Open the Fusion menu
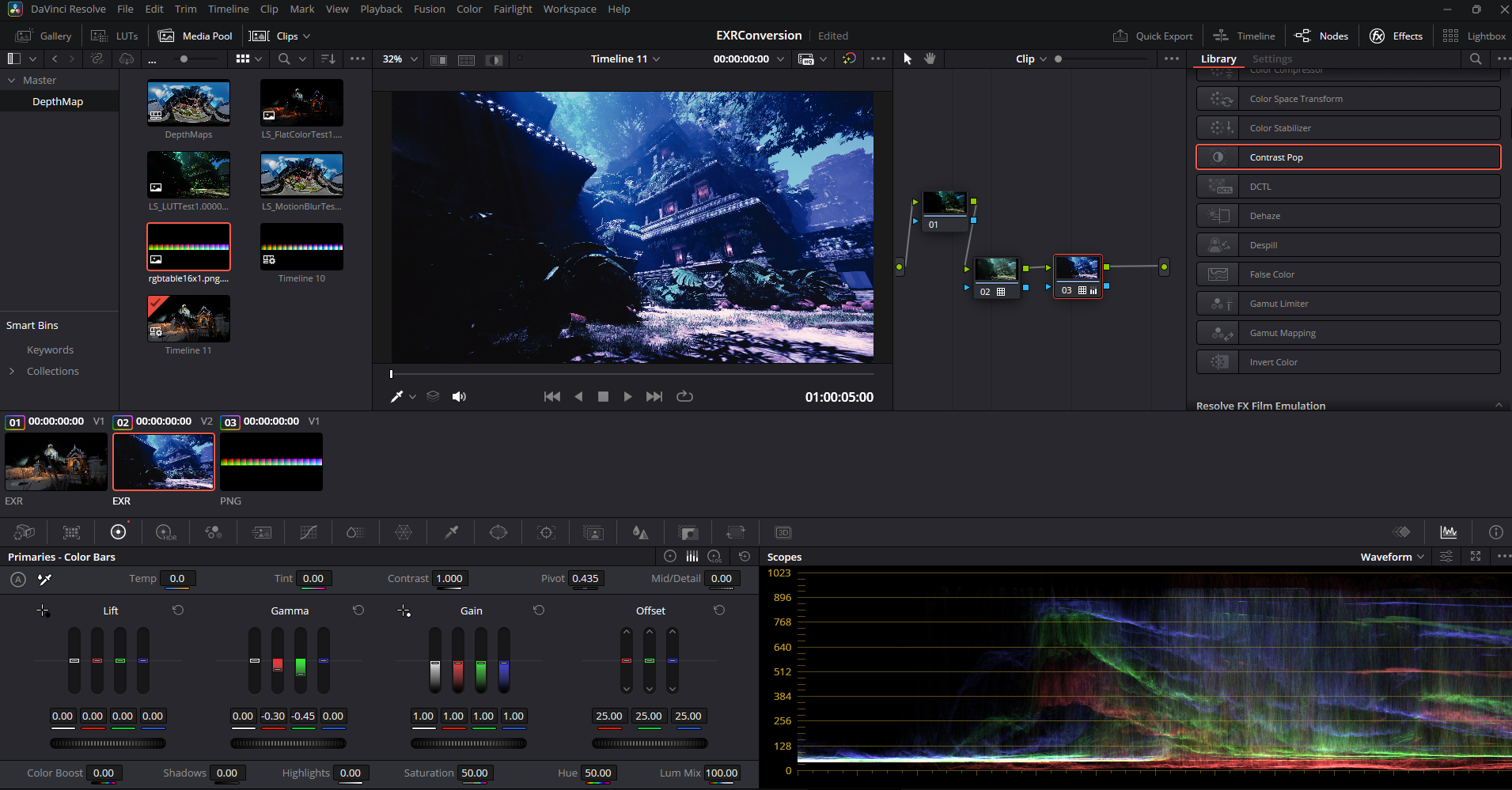The width and height of the screenshot is (1512, 790). click(x=430, y=9)
